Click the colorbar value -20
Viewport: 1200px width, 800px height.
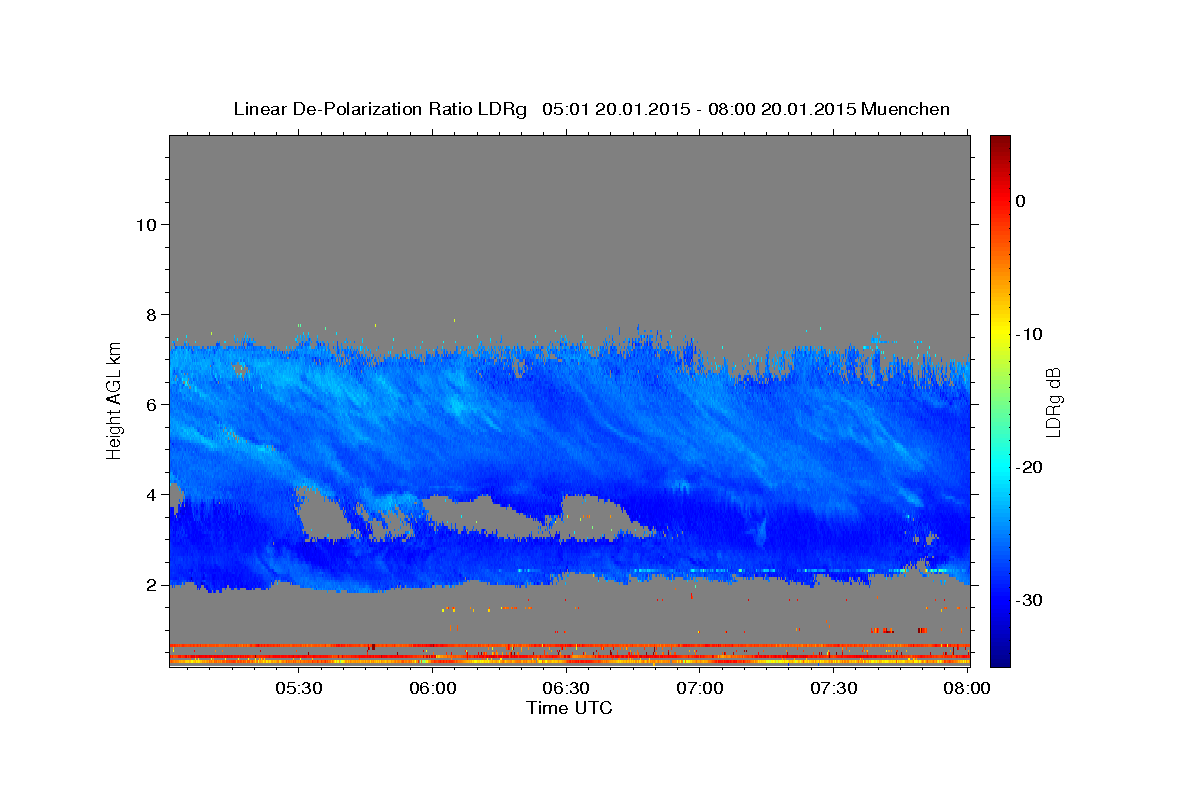(x=1028, y=467)
